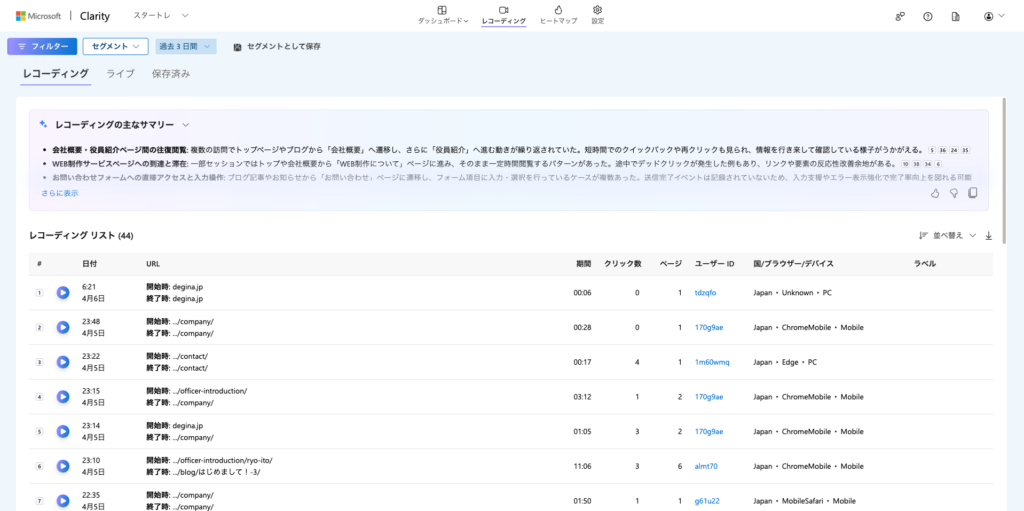Collapse the レコーディングの主なサマリー section
Screen dimensions: 1024x511
coord(186,125)
